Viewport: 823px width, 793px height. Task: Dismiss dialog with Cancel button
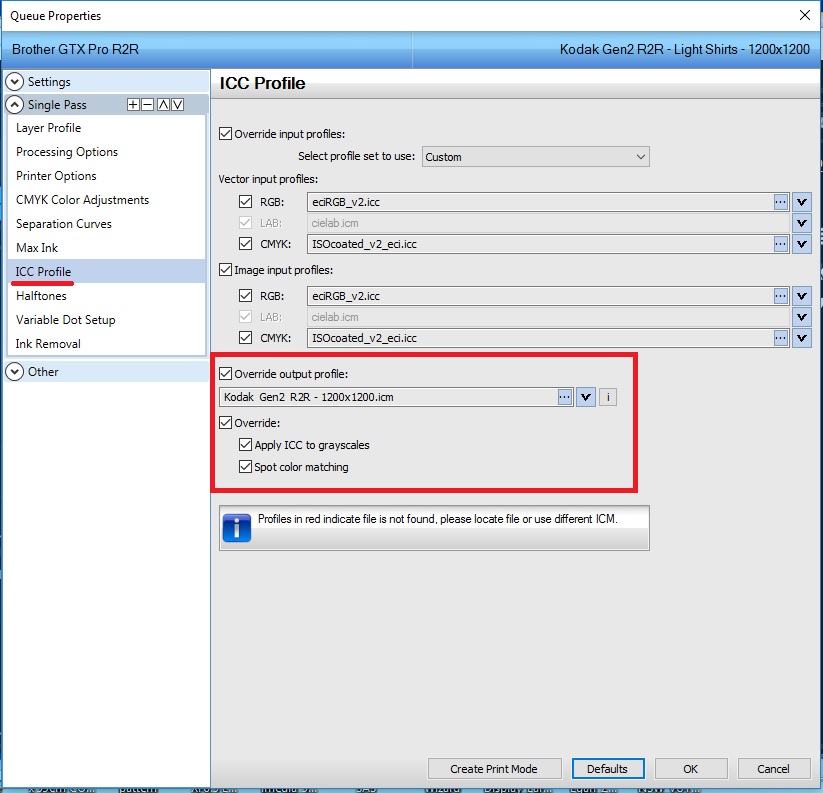(x=774, y=769)
